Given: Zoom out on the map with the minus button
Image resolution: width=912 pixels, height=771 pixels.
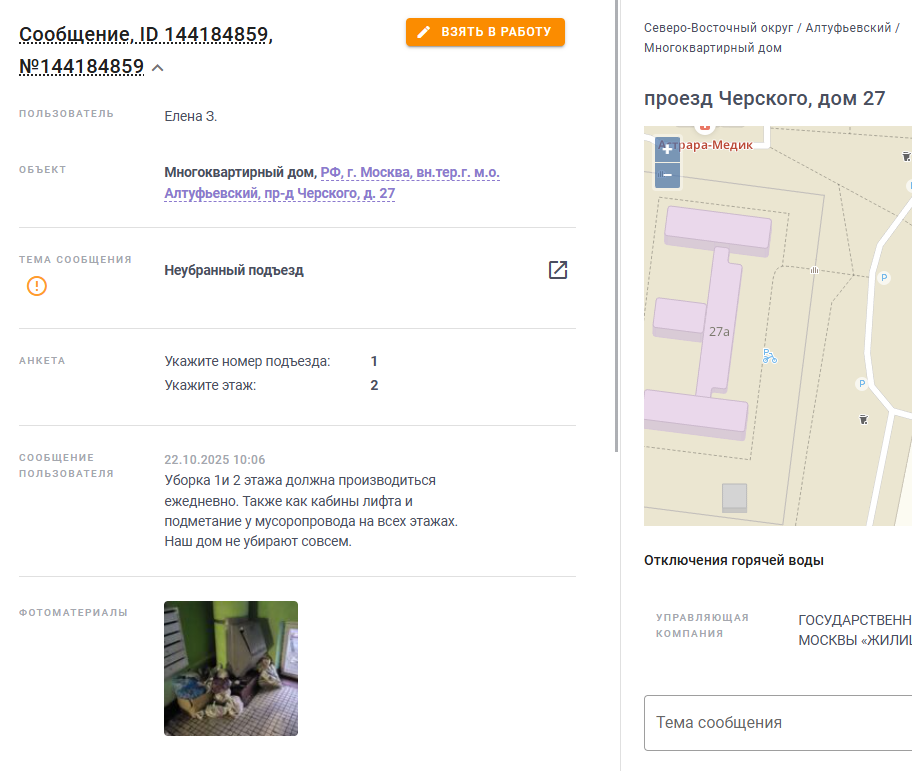Looking at the screenshot, I should click(x=667, y=175).
